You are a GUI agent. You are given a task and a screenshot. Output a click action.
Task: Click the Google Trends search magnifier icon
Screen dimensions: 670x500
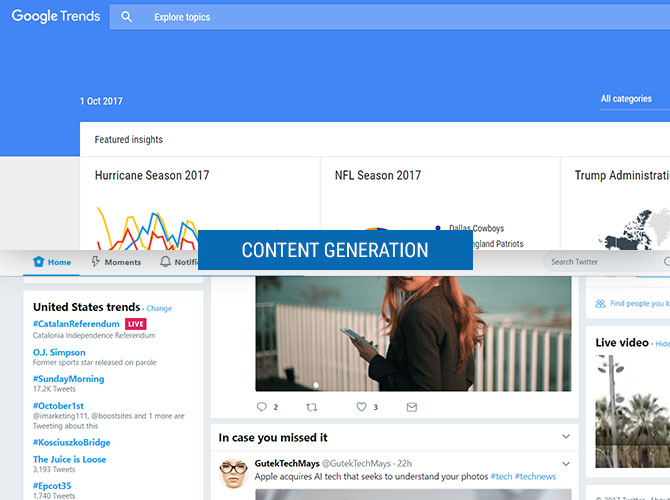[126, 17]
